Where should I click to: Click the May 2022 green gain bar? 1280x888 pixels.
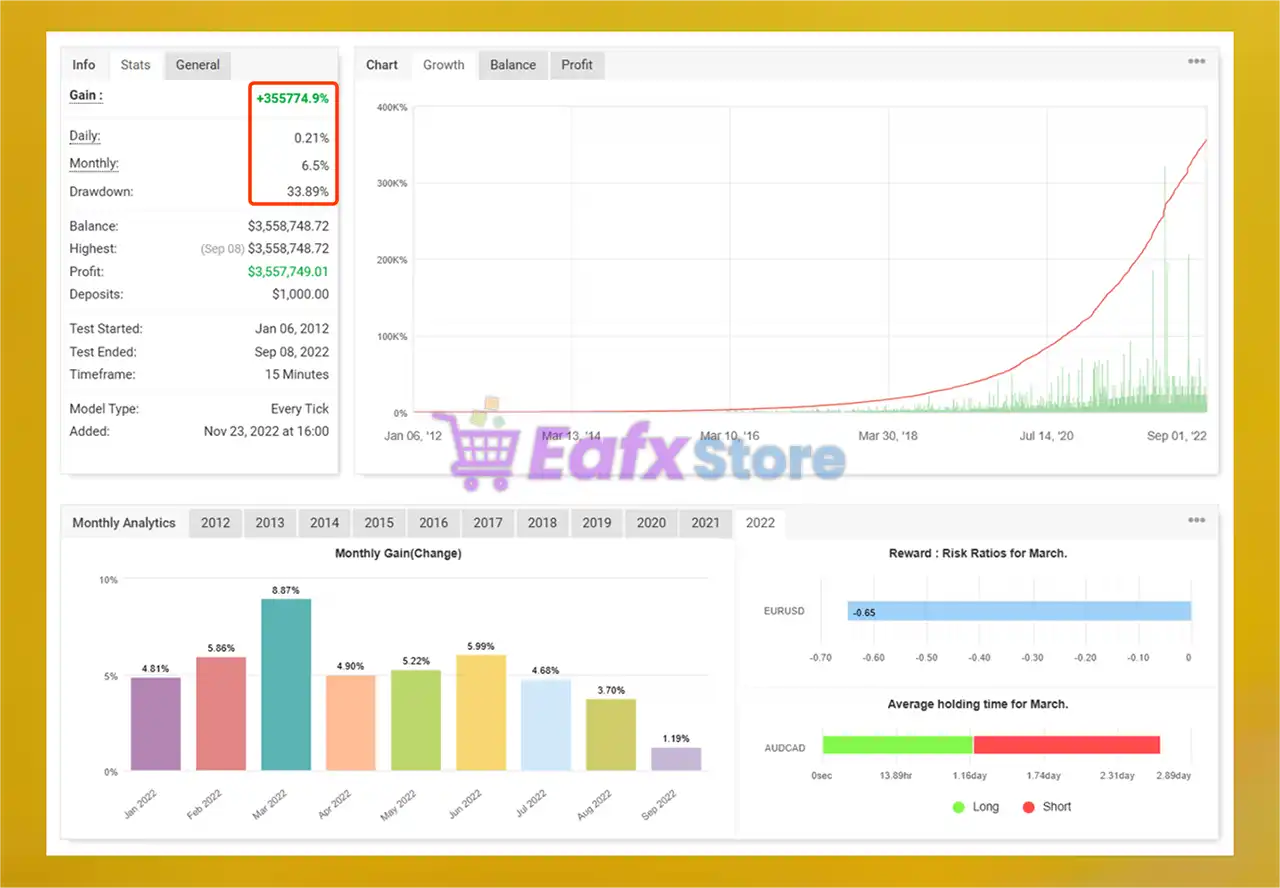(x=416, y=720)
